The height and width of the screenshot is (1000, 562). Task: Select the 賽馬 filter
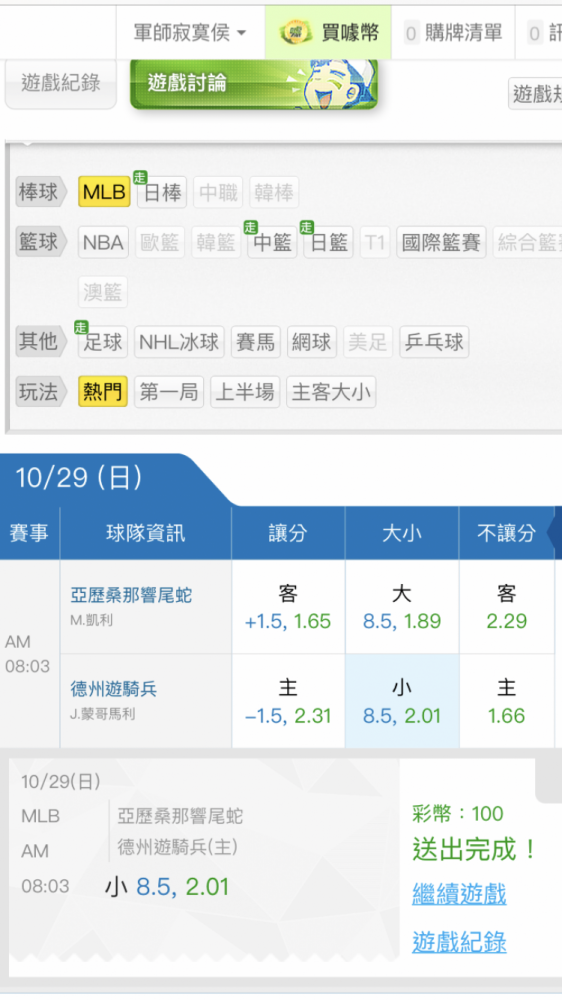click(255, 342)
